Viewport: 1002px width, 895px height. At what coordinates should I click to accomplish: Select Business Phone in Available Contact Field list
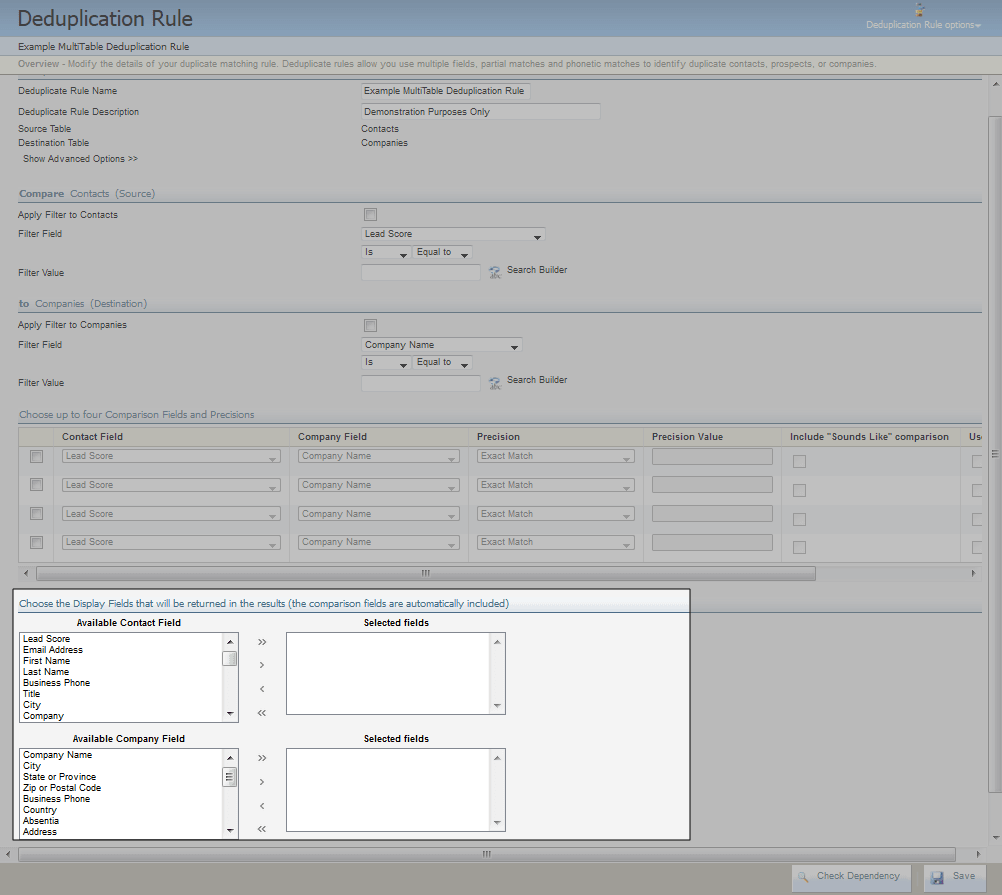coord(56,683)
